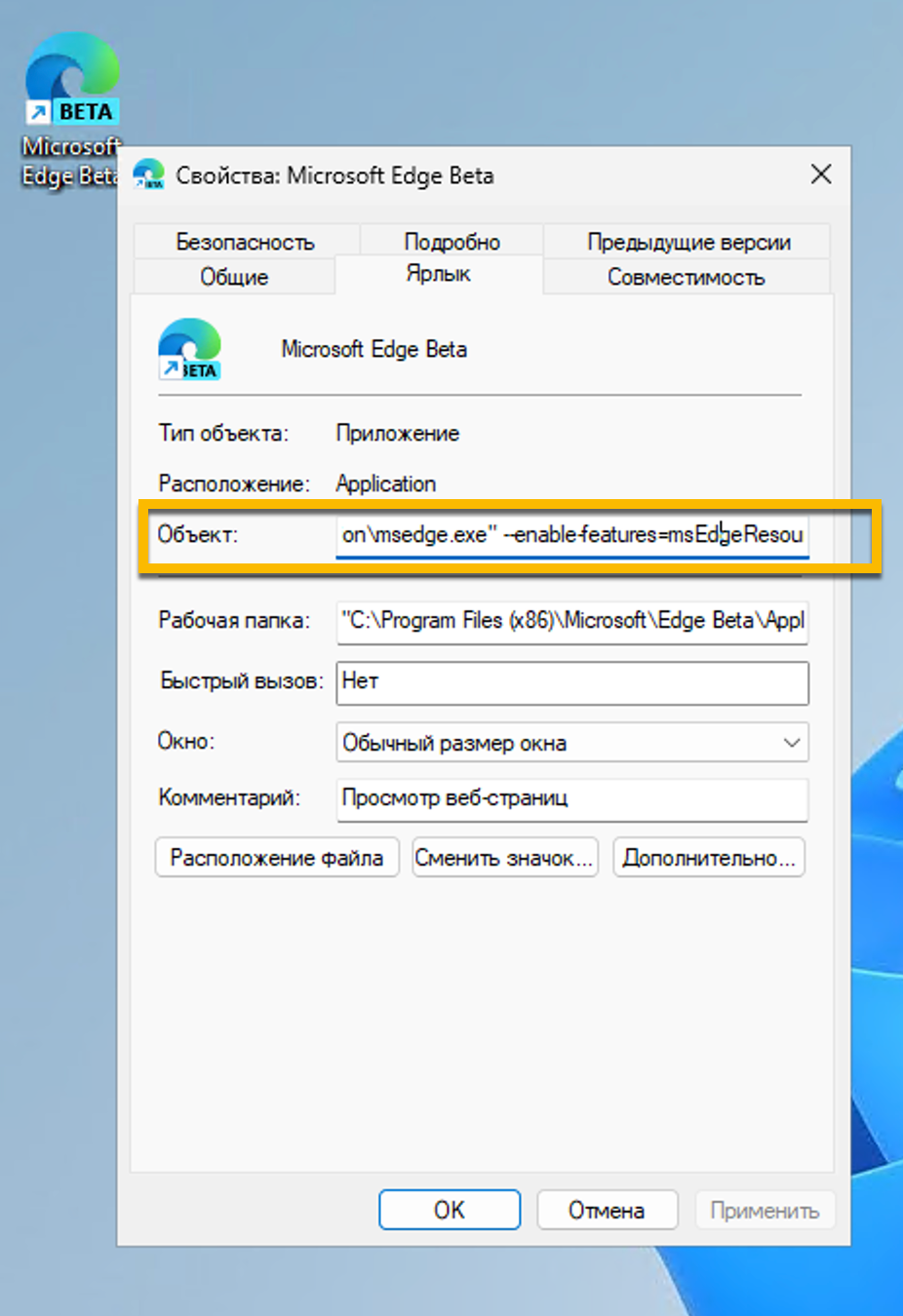Viewport: 903px width, 1316px height.
Task: Click the Сменить значок button
Action: click(504, 858)
